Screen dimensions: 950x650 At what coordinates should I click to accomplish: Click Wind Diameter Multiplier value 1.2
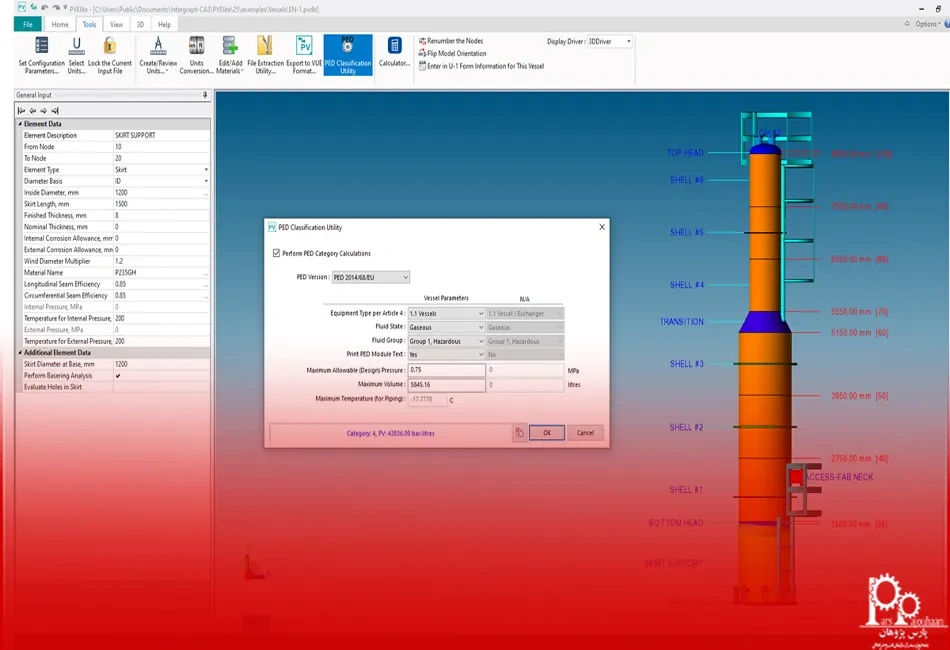pos(119,261)
